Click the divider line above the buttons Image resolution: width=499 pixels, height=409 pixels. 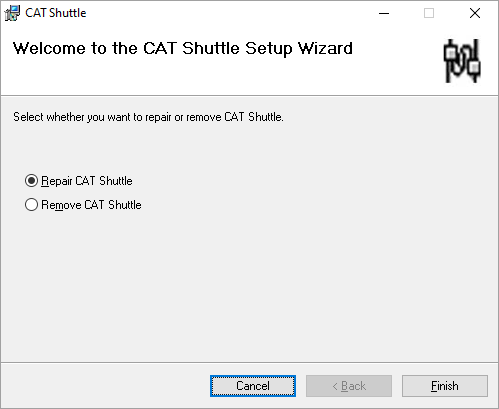coord(249,362)
